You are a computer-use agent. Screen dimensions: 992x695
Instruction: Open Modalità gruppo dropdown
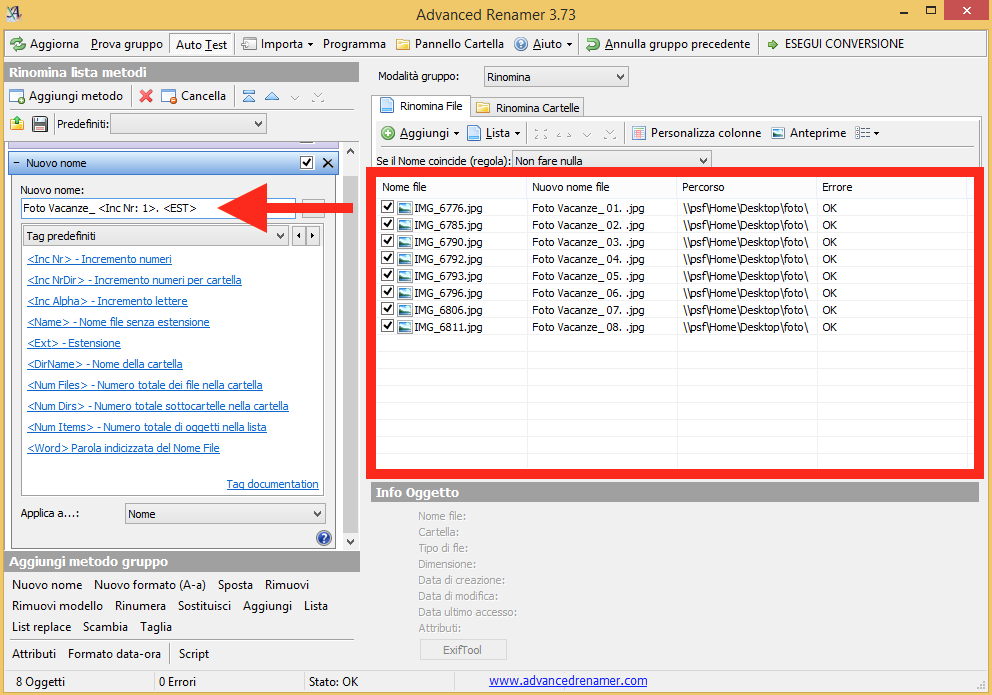tap(556, 77)
